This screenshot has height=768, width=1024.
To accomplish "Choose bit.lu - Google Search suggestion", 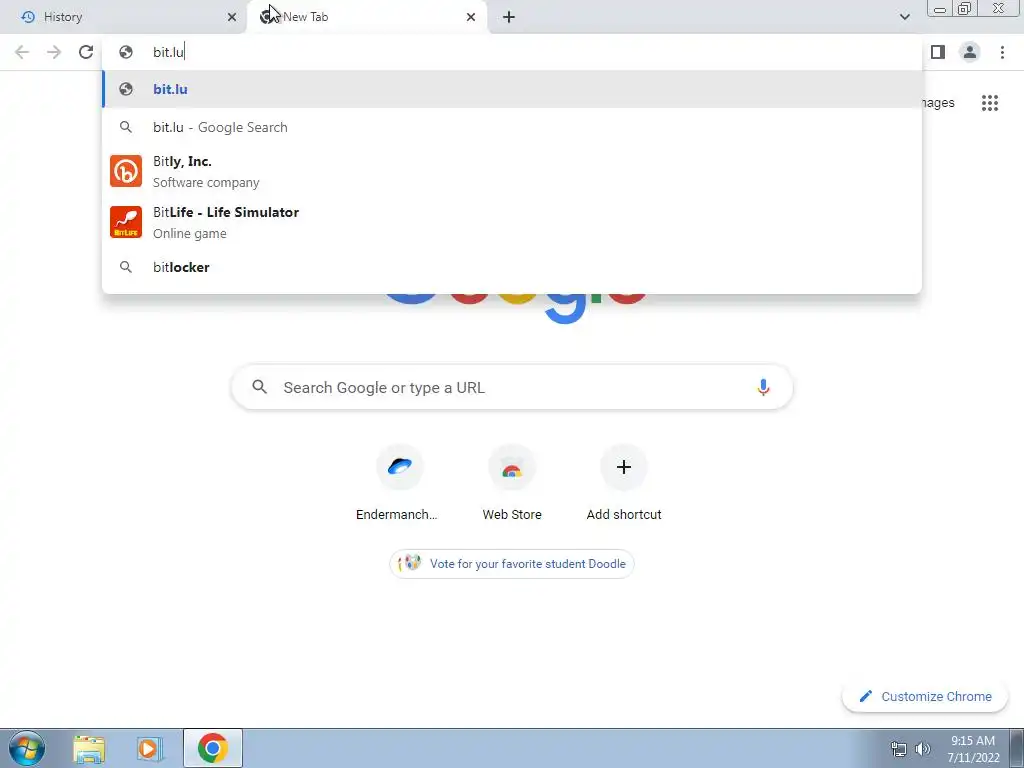I will (512, 127).
